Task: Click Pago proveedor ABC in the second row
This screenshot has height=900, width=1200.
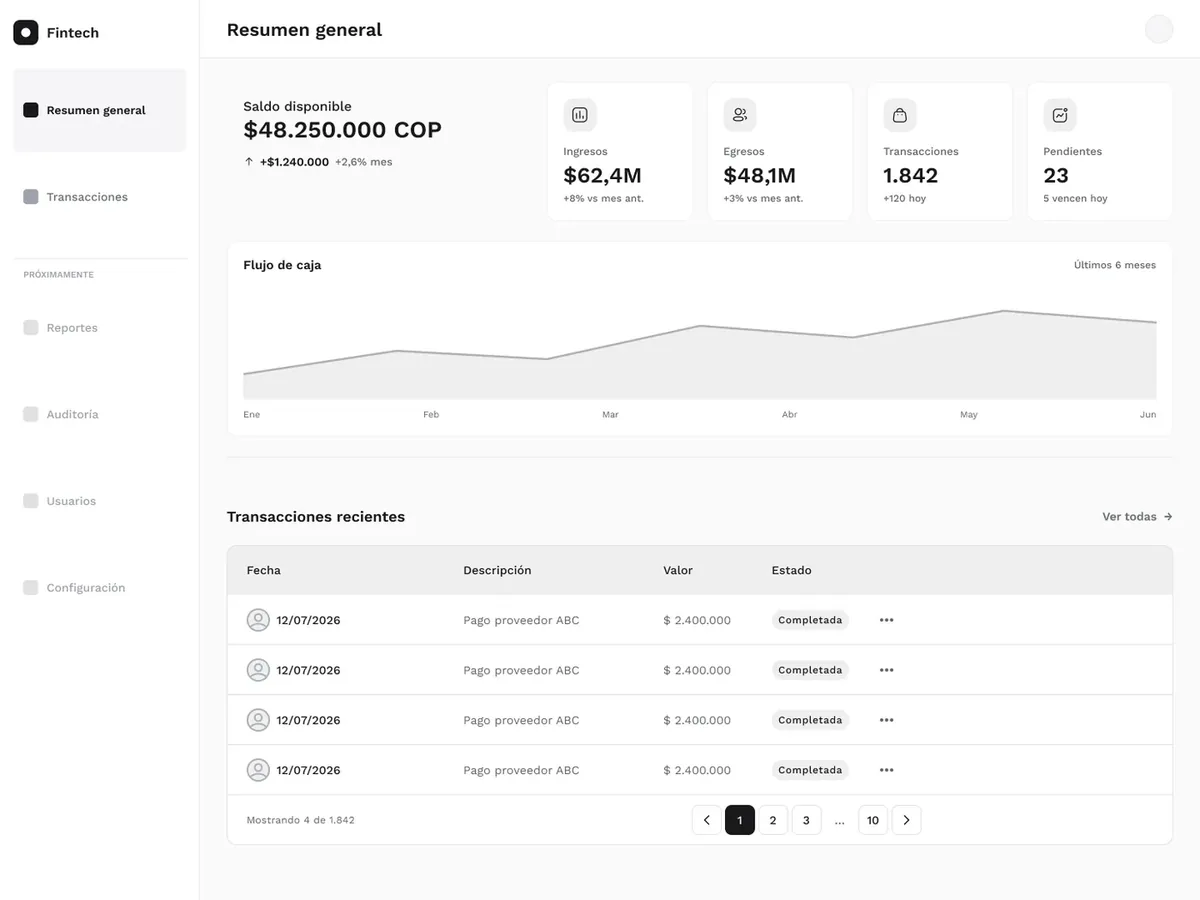Action: pos(521,670)
